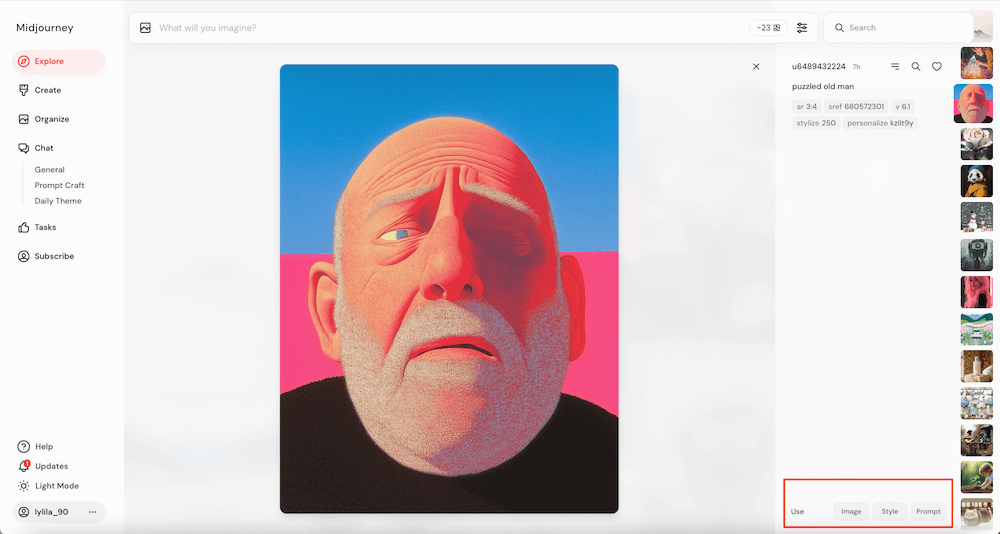1000x534 pixels.
Task: Click the settings sliders icon in prompt bar
Action: point(802,28)
